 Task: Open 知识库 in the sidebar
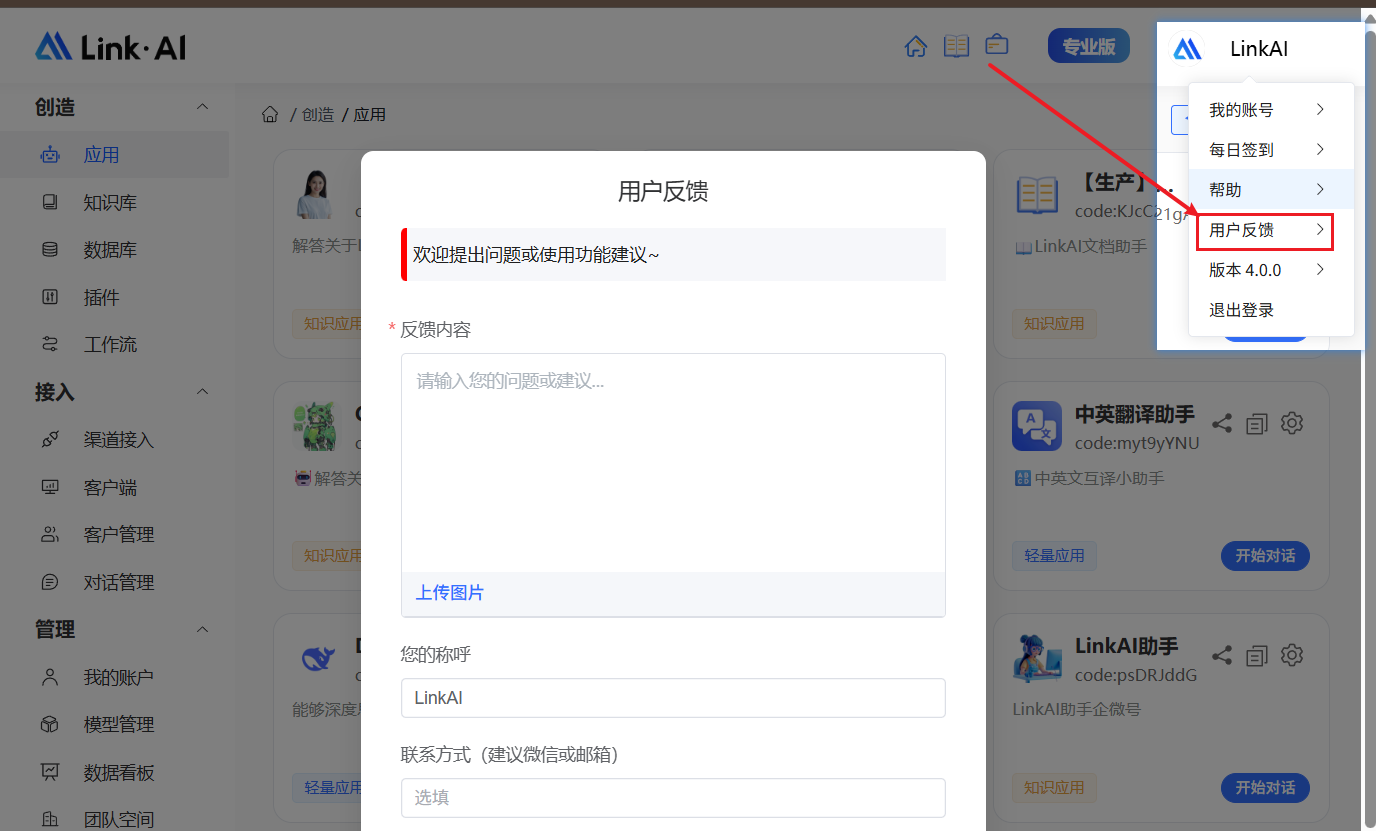click(110, 203)
